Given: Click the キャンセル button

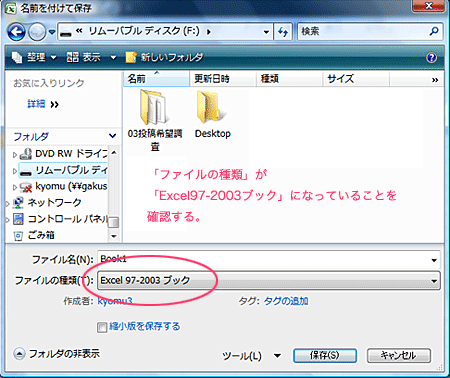Looking at the screenshot, I should point(399,355).
